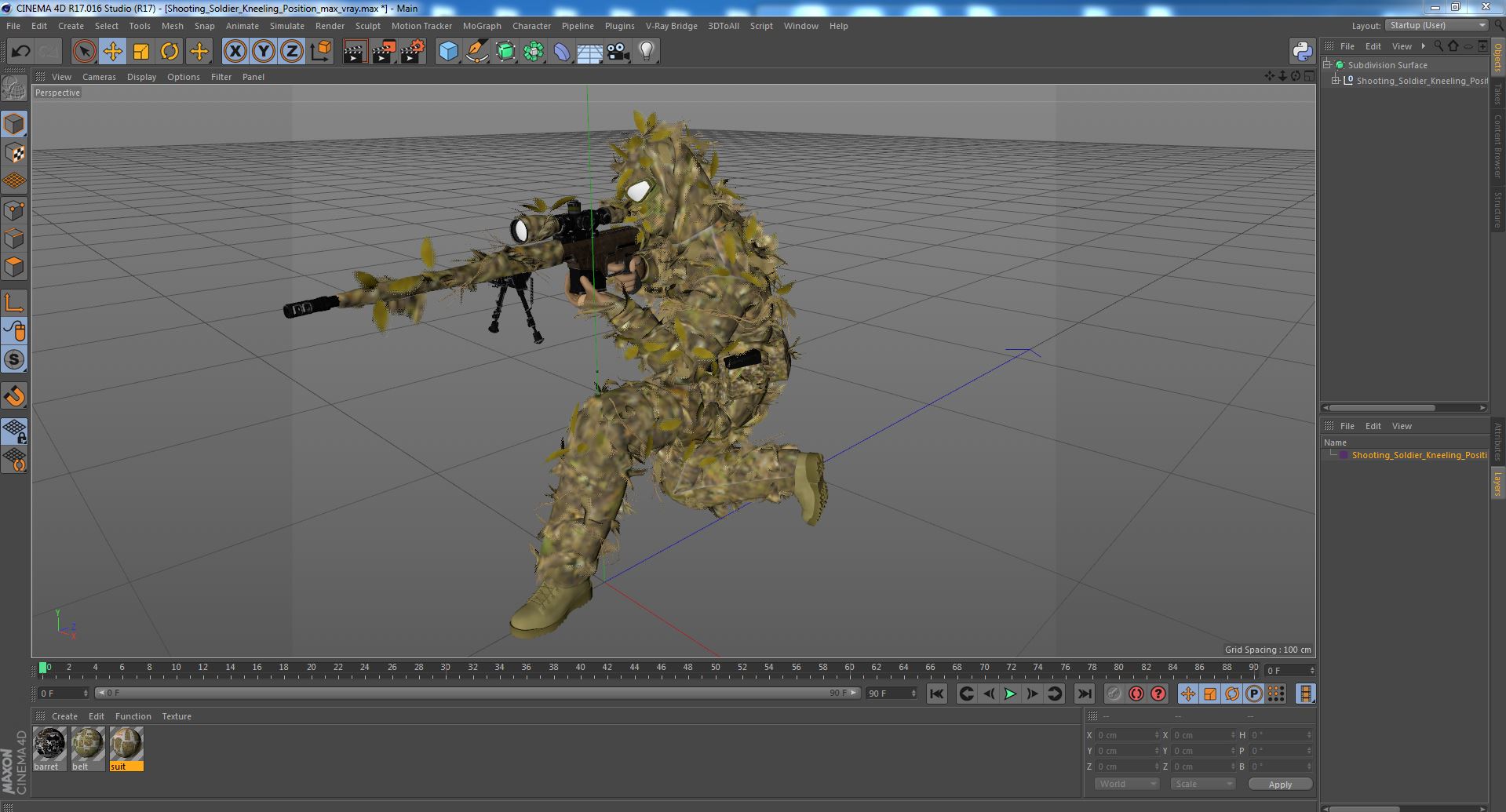The image size is (1506, 812).
Task: Click frame 42 on the timeline ruler
Action: pyautogui.click(x=607, y=668)
